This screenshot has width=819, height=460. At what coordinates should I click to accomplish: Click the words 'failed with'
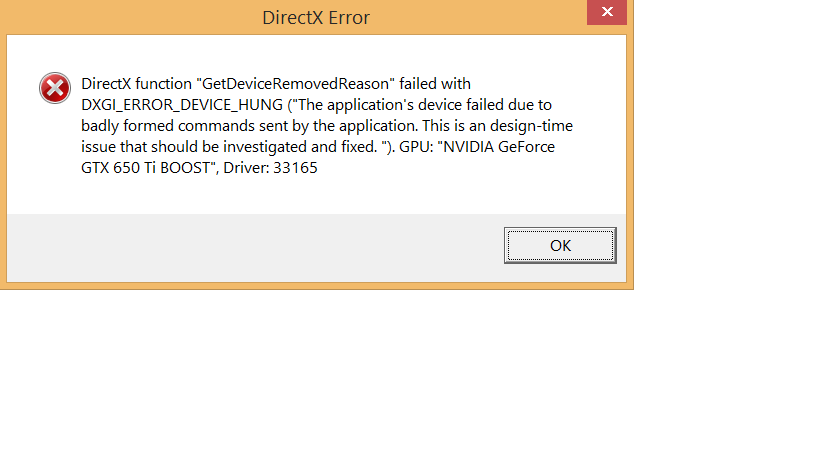pos(435,84)
